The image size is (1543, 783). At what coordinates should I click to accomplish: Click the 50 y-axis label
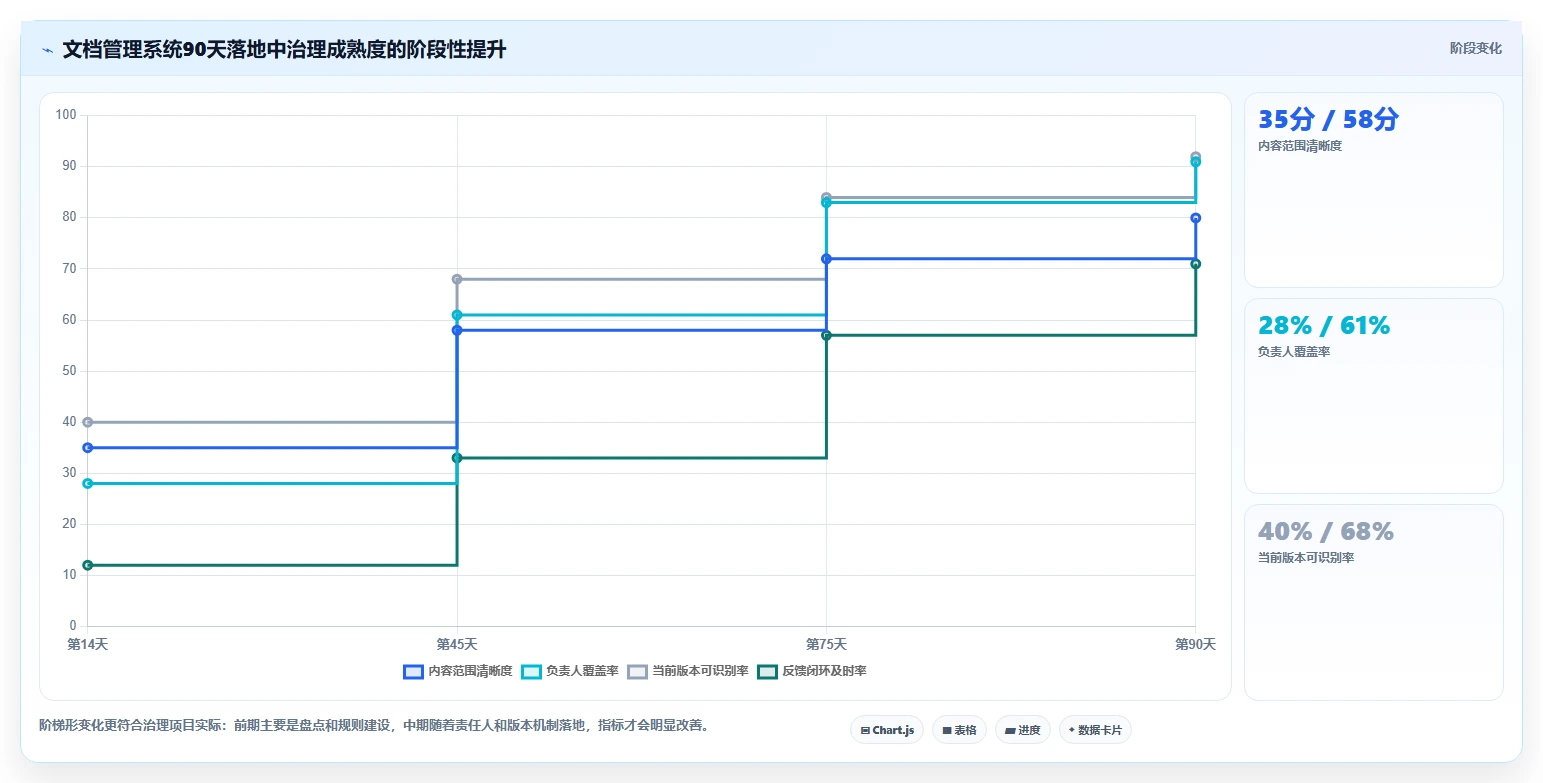[x=69, y=371]
